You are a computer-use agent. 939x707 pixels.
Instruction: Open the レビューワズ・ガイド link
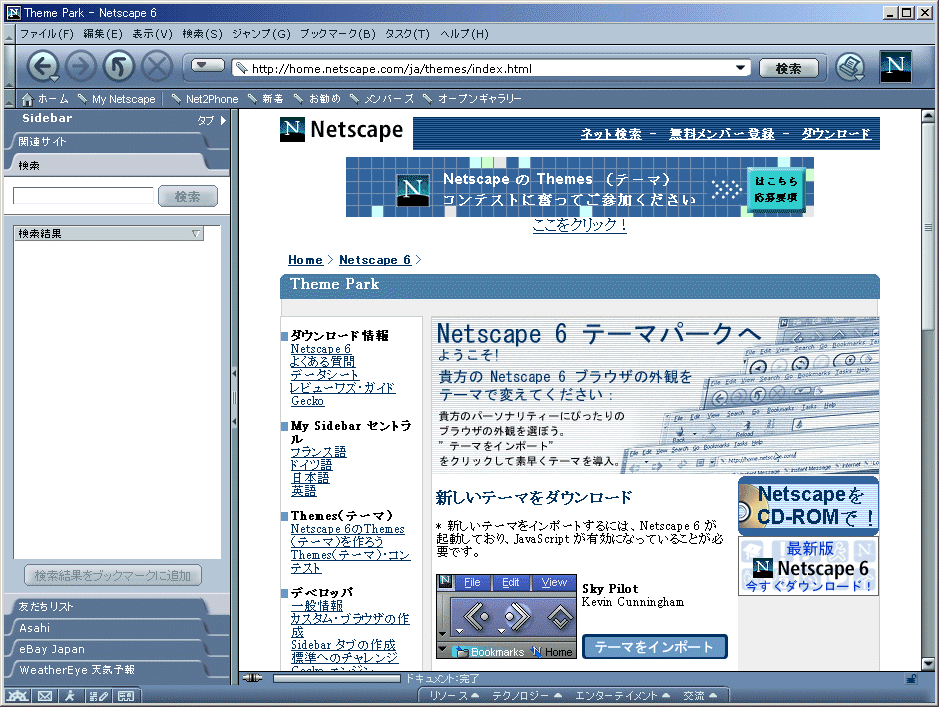pos(343,388)
